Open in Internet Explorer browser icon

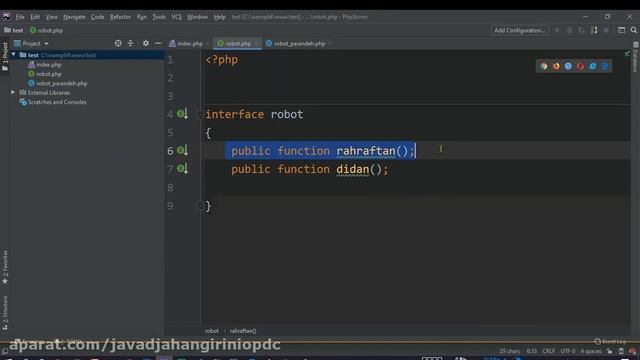[593, 66]
